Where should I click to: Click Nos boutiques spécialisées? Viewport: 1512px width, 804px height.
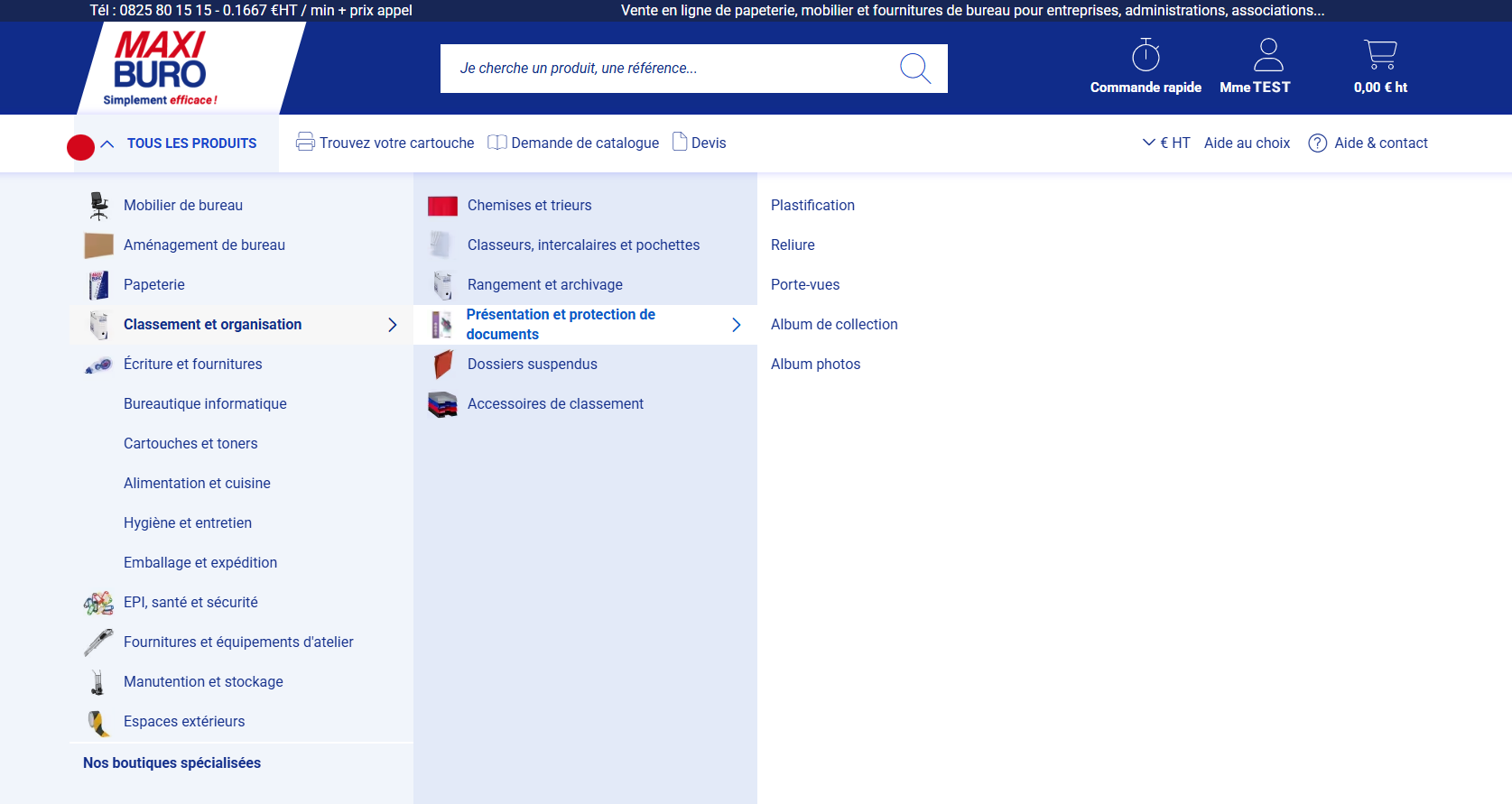pos(172,763)
